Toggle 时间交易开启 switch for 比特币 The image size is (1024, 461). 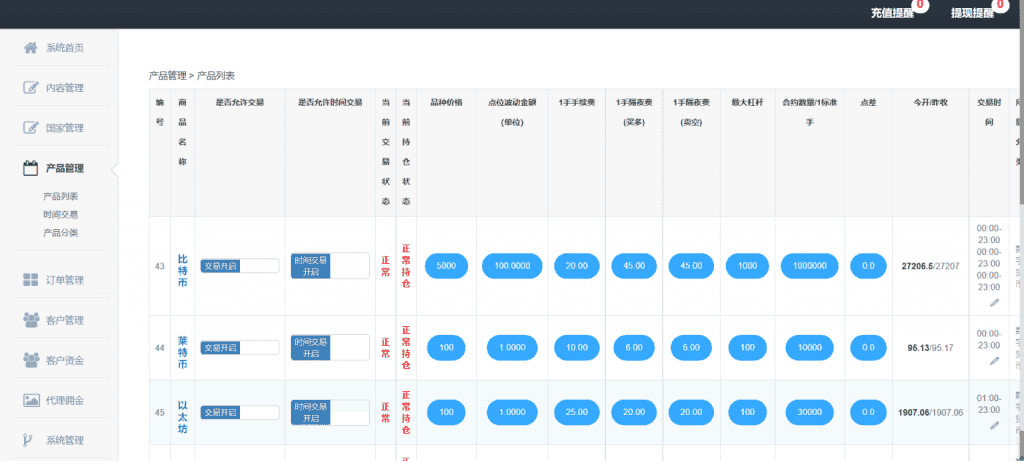pyautogui.click(x=330, y=266)
